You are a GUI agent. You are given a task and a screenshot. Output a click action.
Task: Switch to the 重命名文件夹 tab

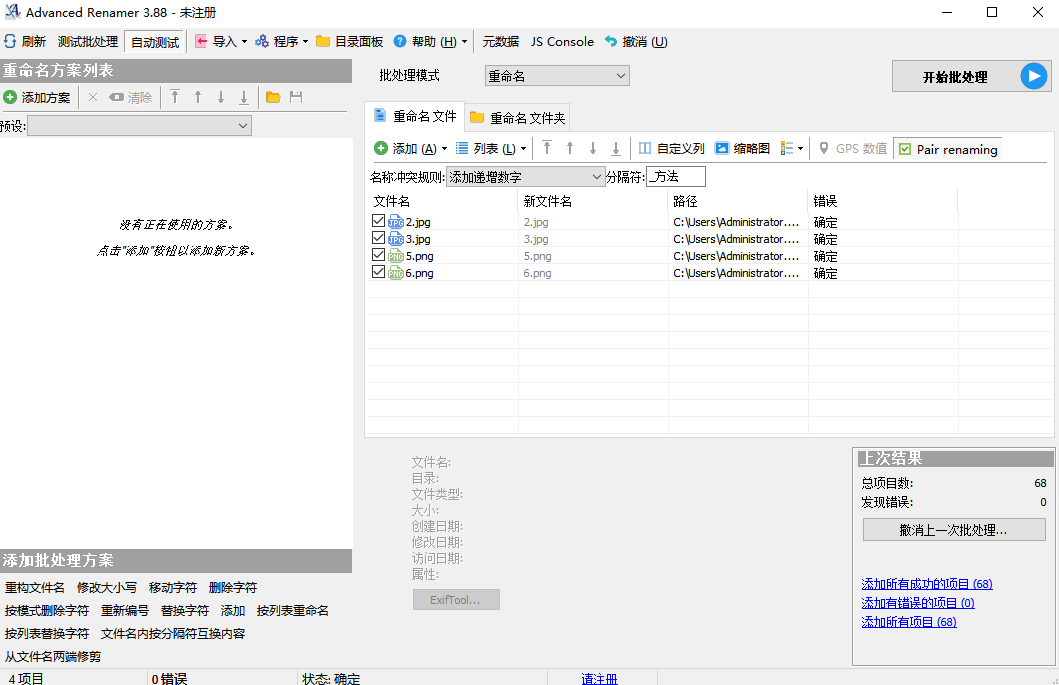click(x=516, y=116)
